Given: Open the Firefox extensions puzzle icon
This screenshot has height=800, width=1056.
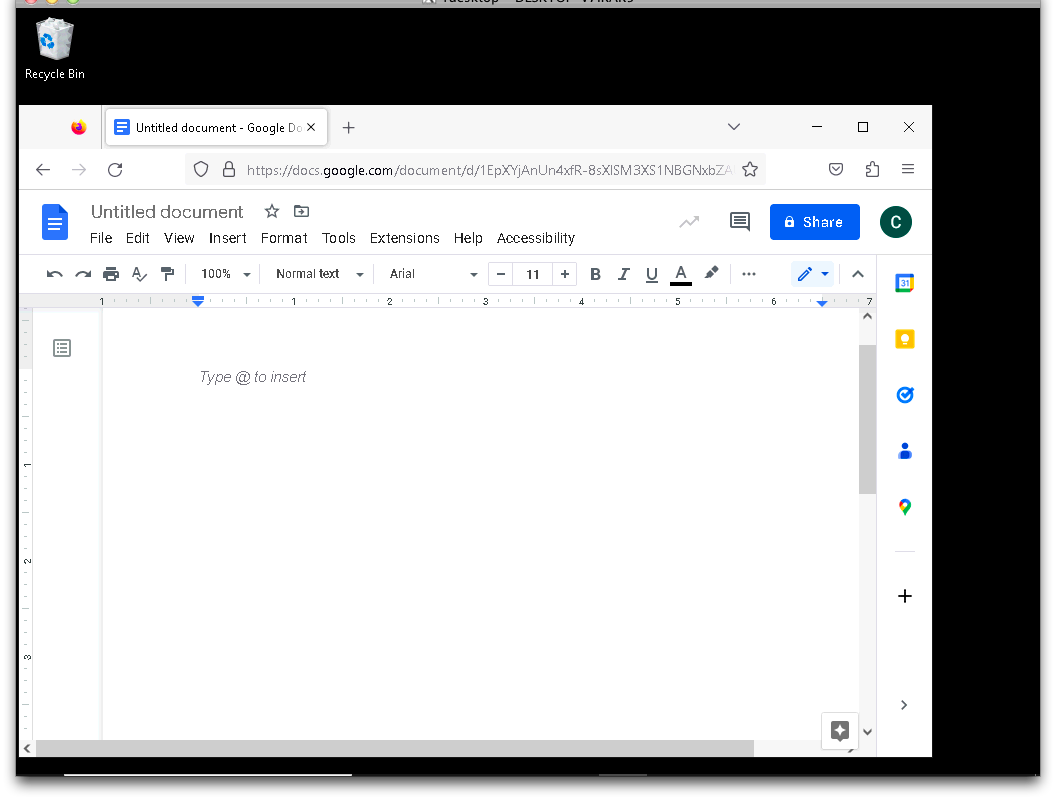Looking at the screenshot, I should 872,170.
